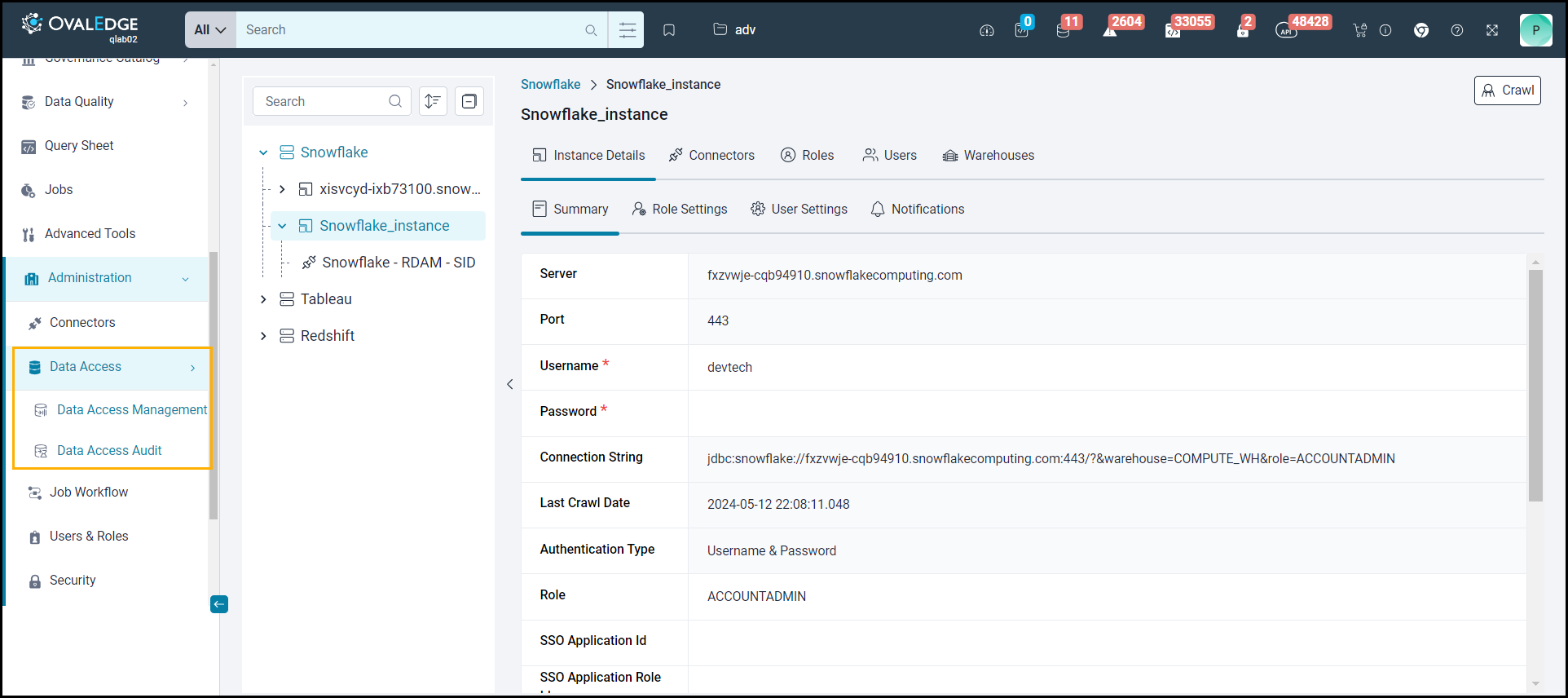Open the user profile avatar P
1568x698 pixels.
(1535, 30)
